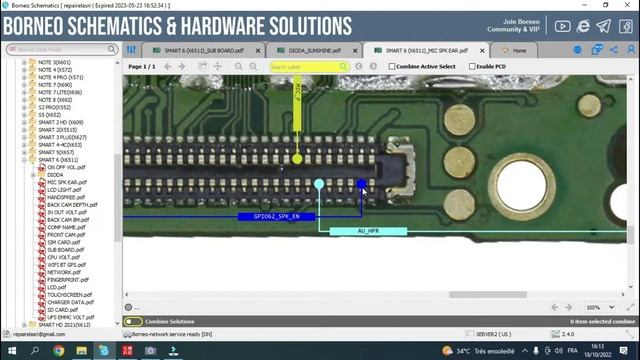This screenshot has width=640, height=360.
Task: Click the globe icon right of the tabs
Action: [578, 50]
